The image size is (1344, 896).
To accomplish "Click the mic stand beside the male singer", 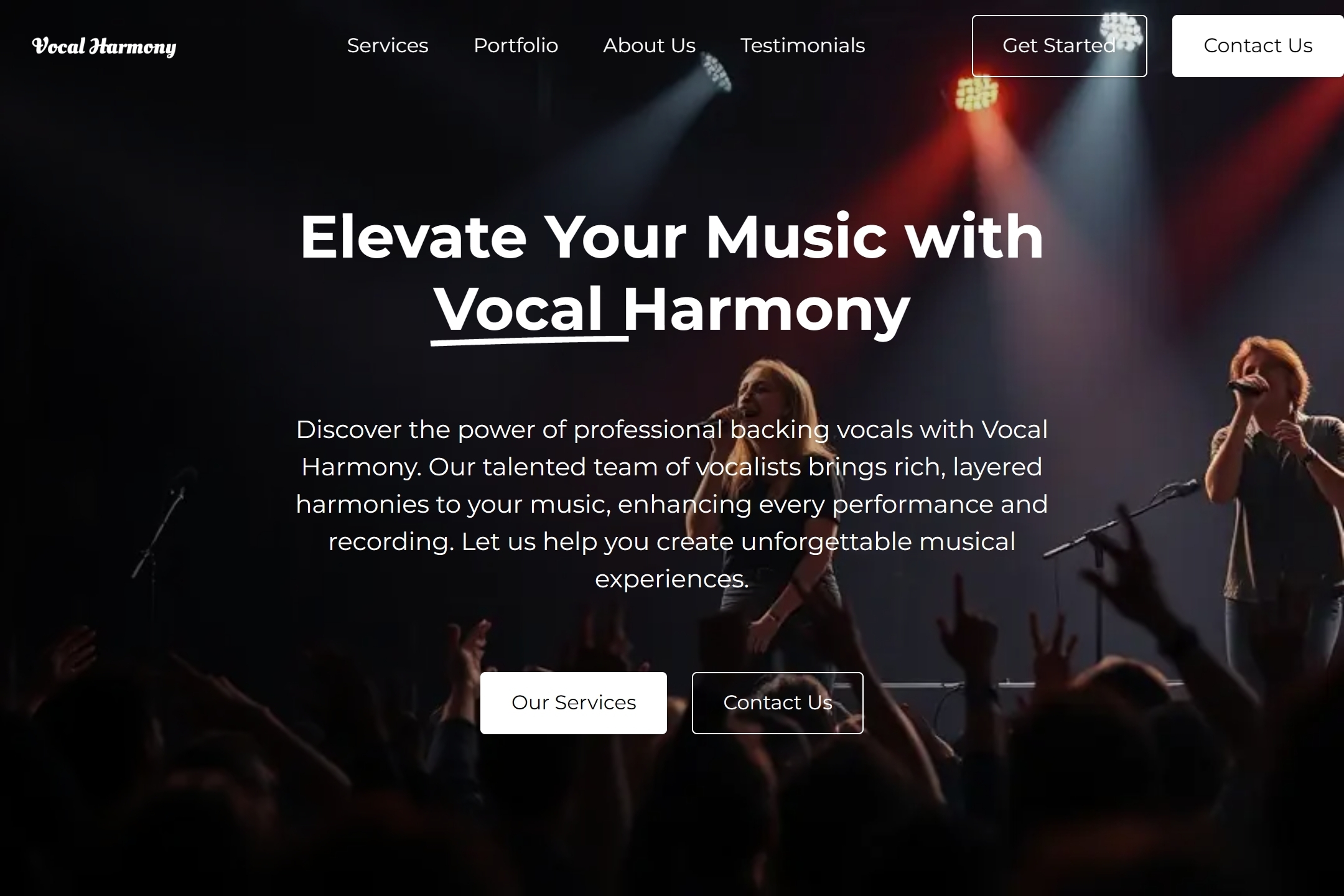I will click(x=1120, y=516).
